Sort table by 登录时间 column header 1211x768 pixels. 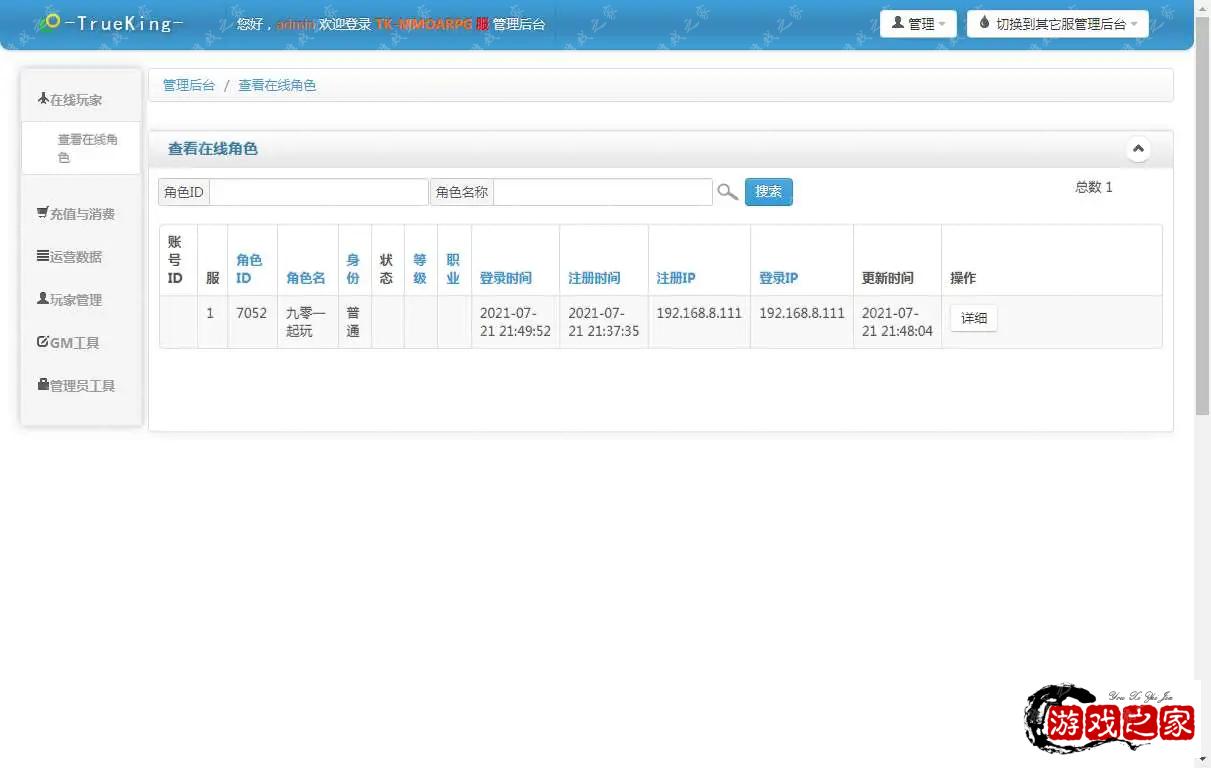[505, 278]
